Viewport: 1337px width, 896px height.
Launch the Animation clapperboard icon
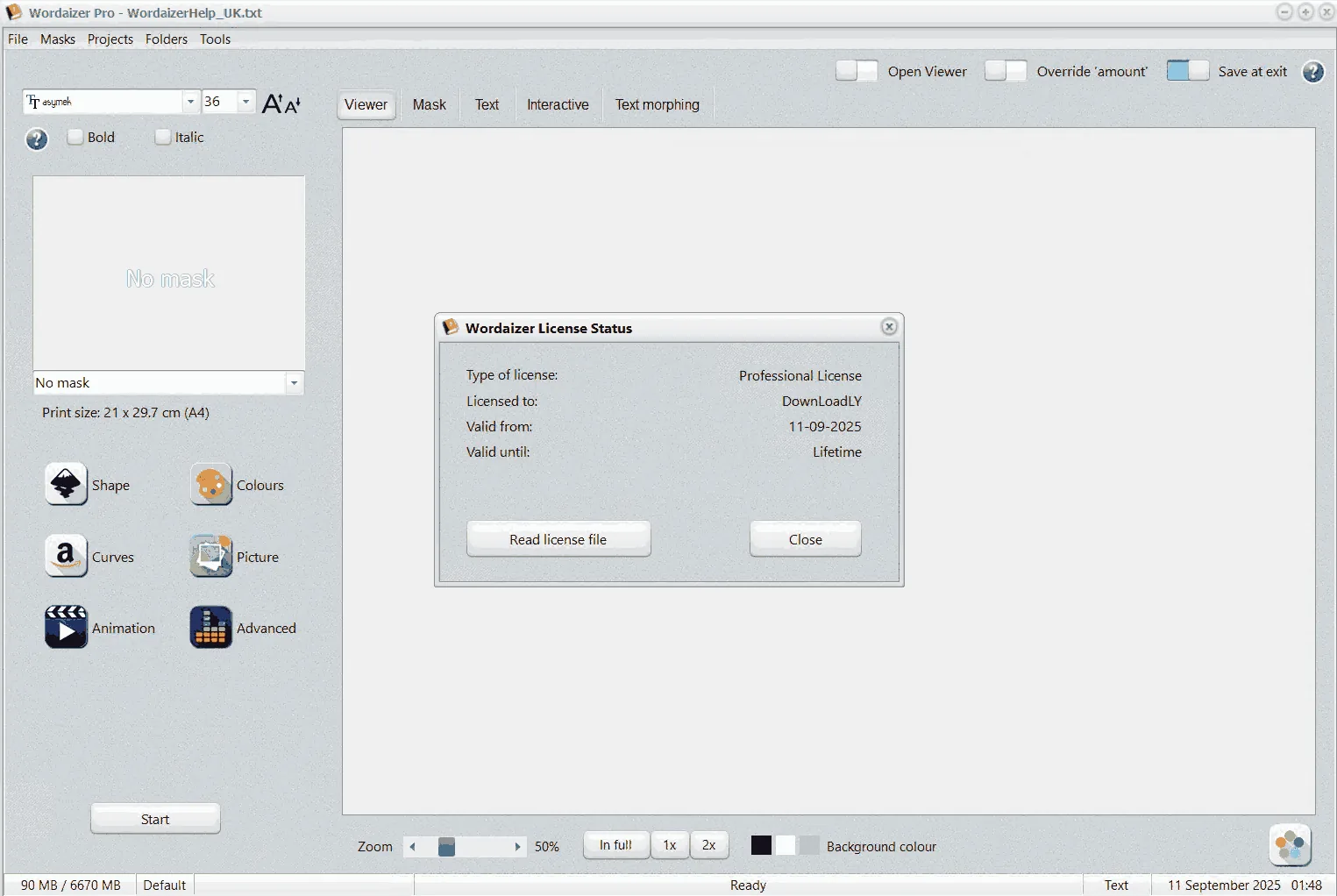[66, 627]
